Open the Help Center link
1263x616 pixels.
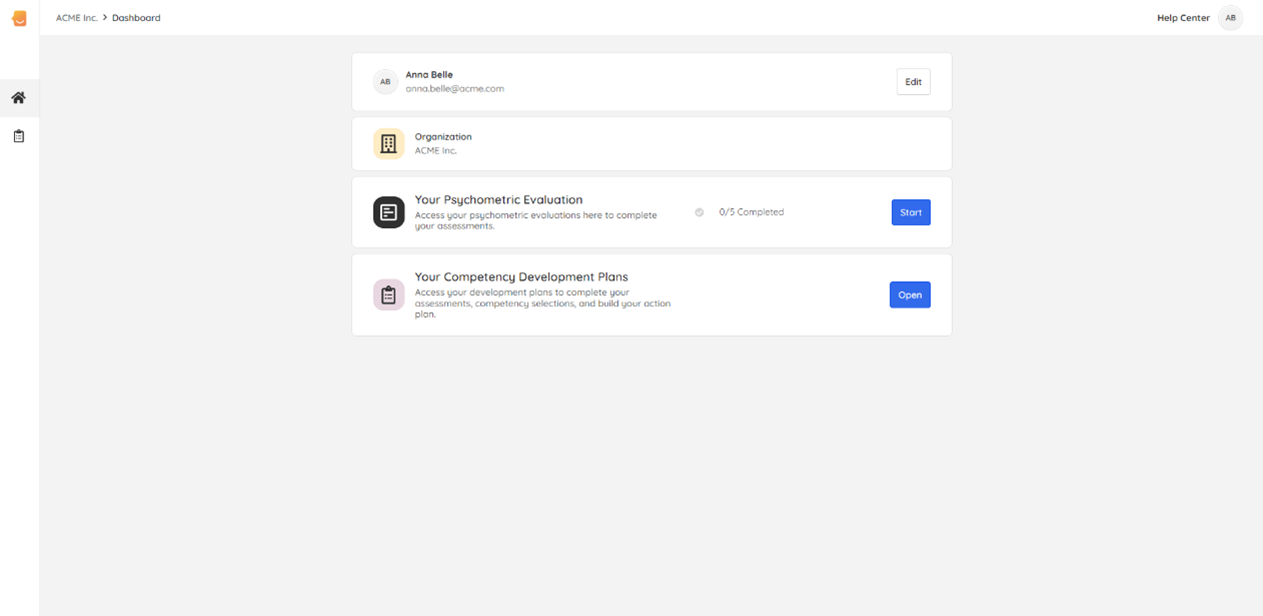pos(1183,18)
